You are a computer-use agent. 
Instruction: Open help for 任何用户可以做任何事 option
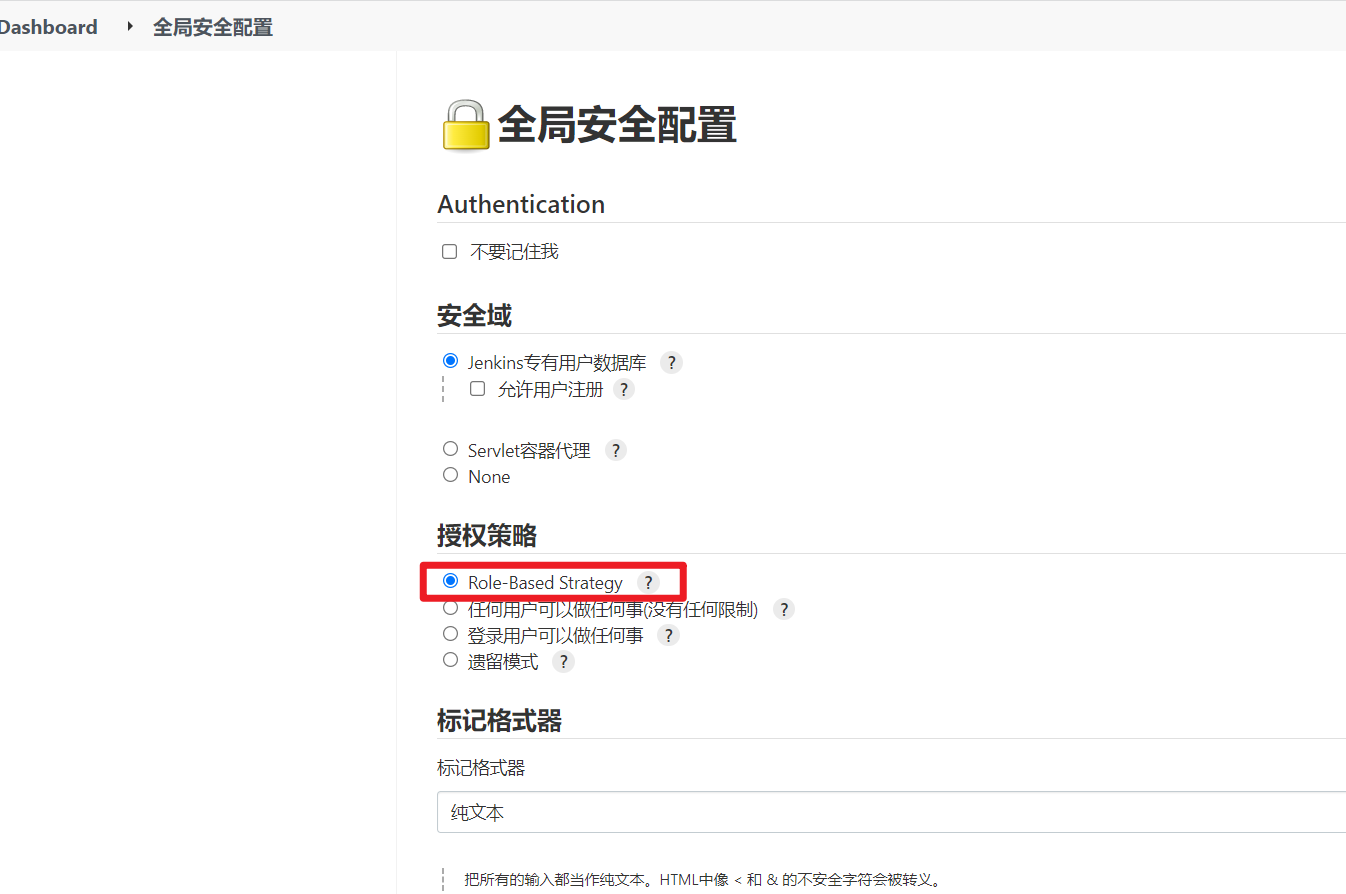(784, 609)
